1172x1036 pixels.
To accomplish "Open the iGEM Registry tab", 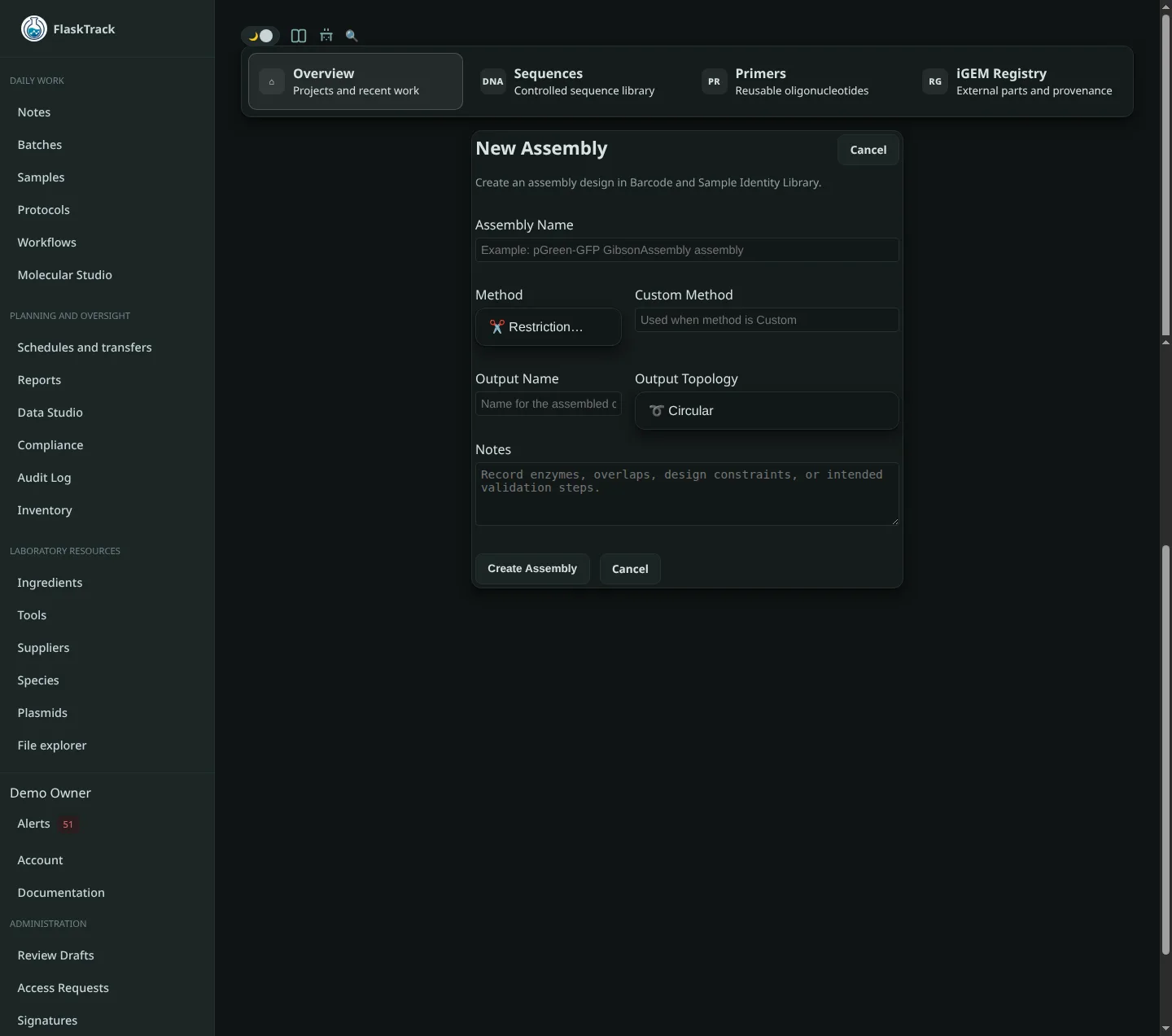I will 1019,81.
